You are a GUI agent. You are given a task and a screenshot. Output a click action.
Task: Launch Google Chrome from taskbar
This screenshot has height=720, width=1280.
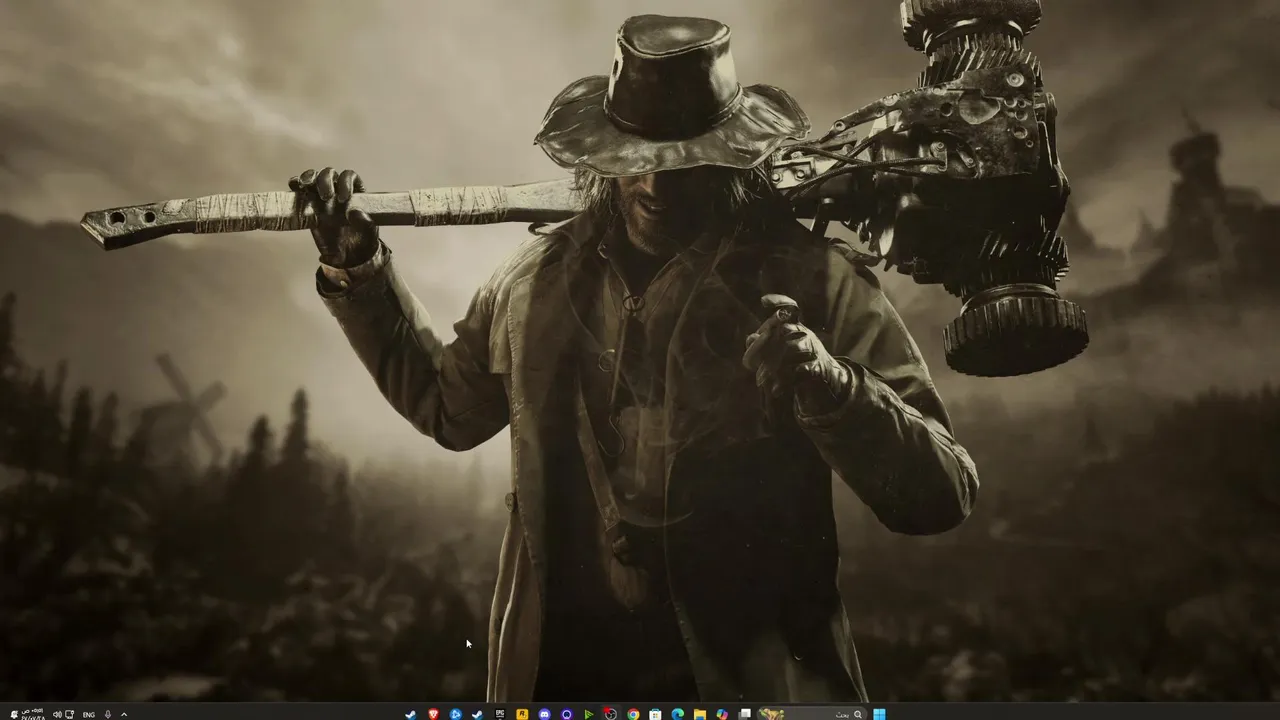(x=633, y=714)
